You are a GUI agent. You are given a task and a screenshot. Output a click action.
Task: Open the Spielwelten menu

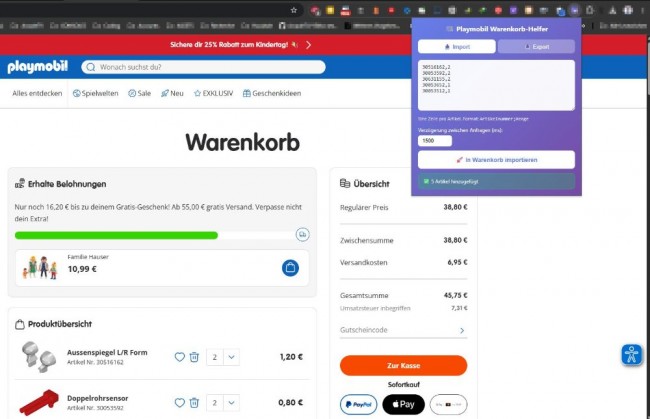click(95, 93)
